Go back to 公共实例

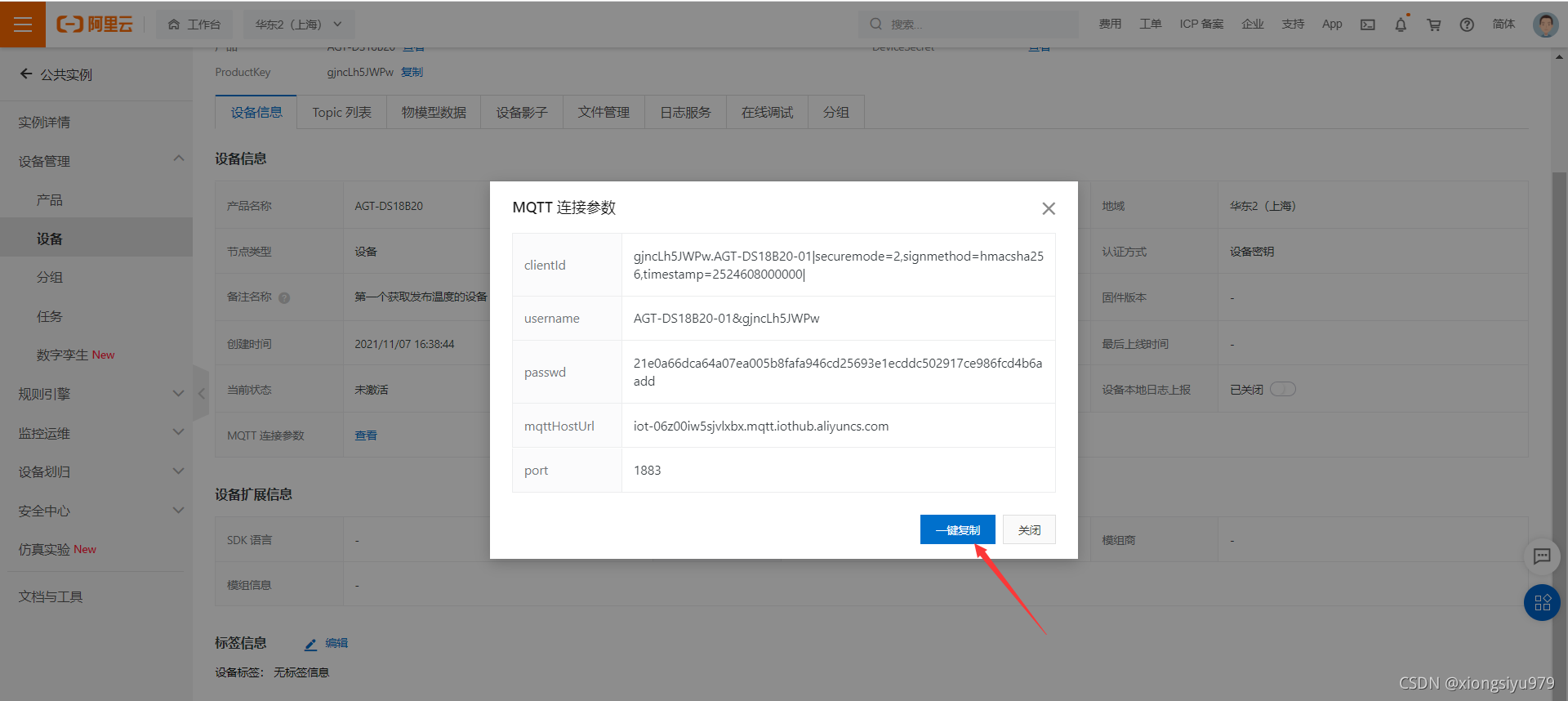[x=56, y=74]
